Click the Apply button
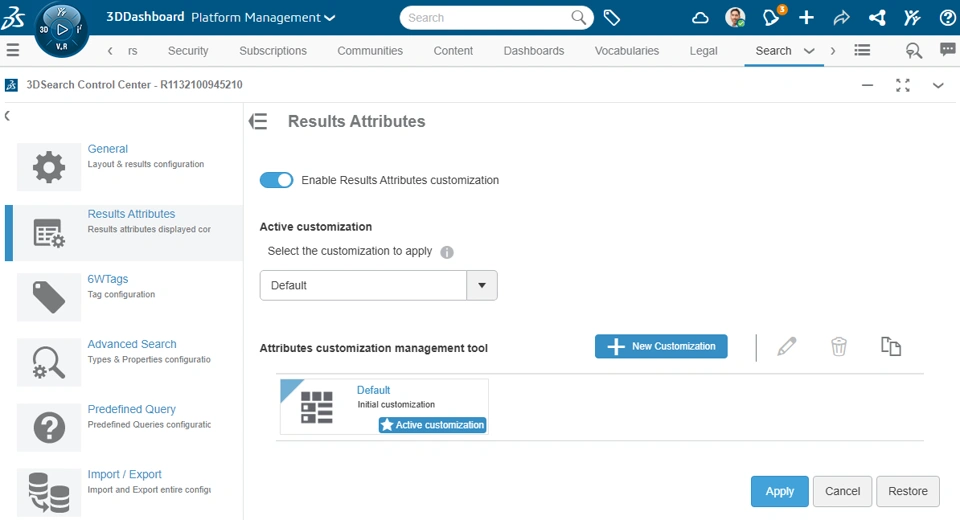Viewport: 960px width, 520px height. click(x=779, y=491)
